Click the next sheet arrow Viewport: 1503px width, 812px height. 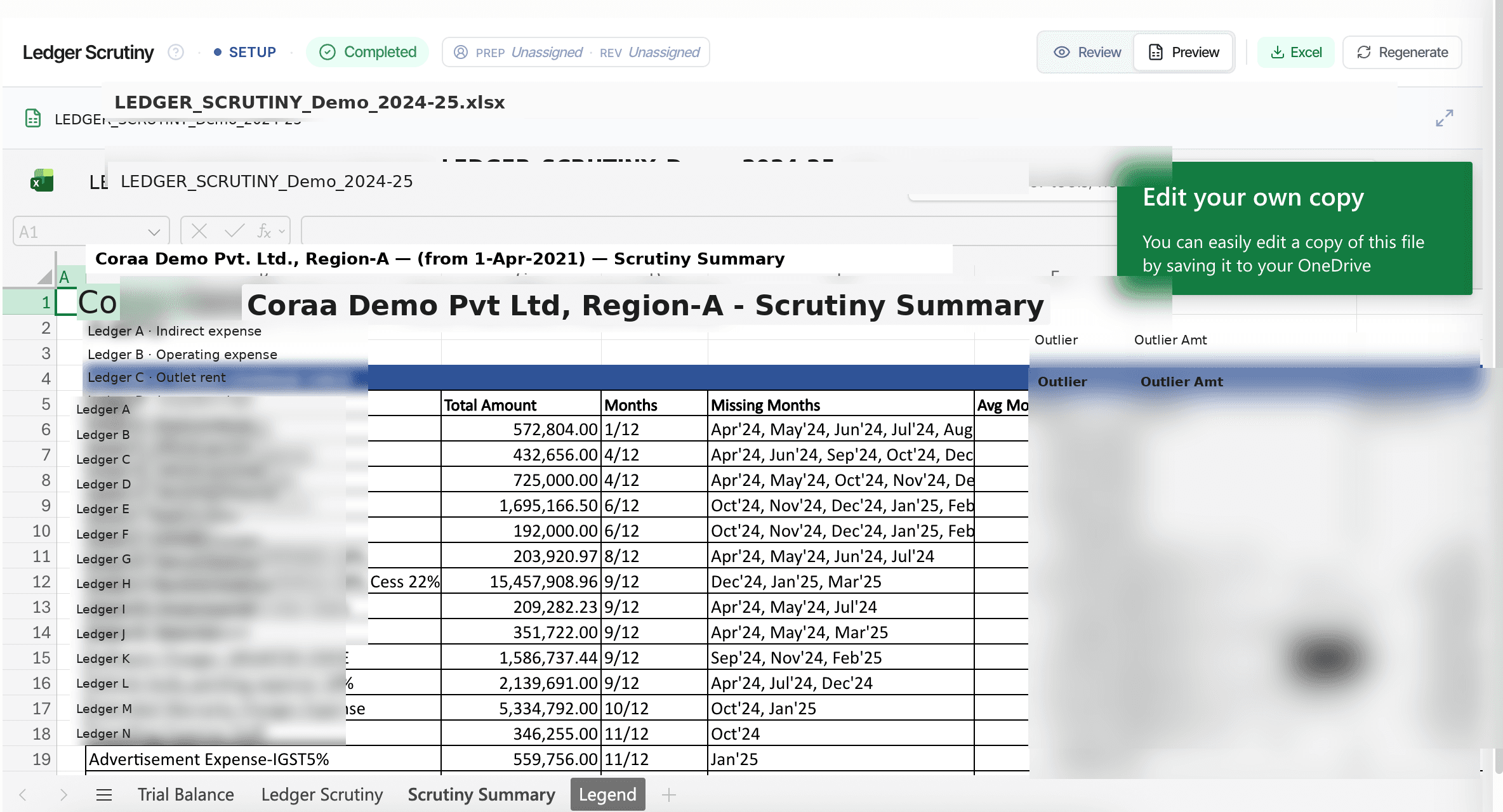[x=63, y=795]
